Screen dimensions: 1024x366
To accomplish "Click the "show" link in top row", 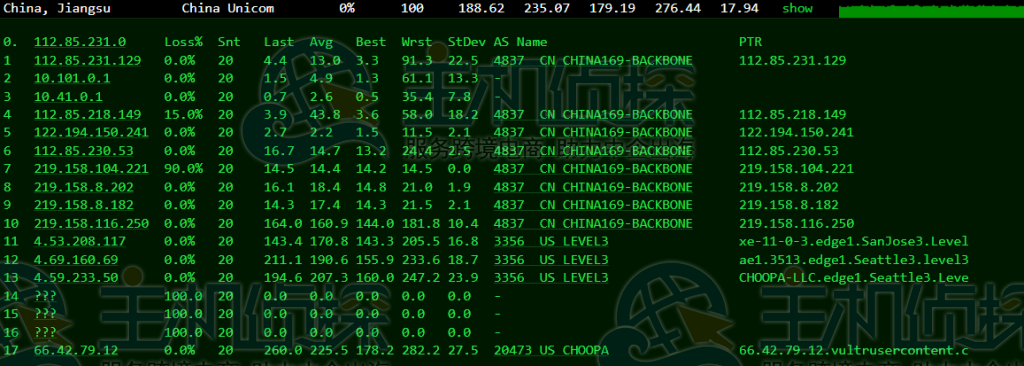I will pos(797,8).
